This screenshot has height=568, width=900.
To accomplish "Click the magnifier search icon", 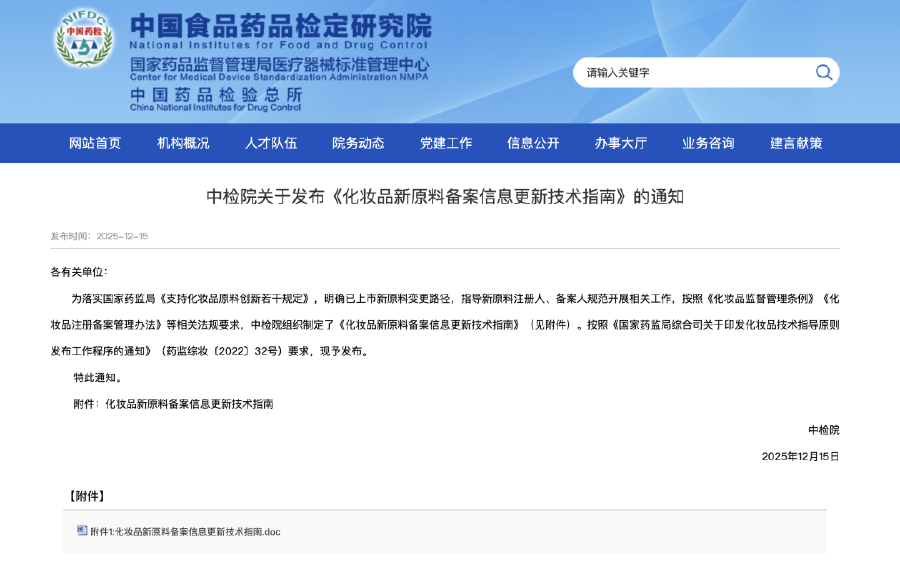I will coord(823,72).
